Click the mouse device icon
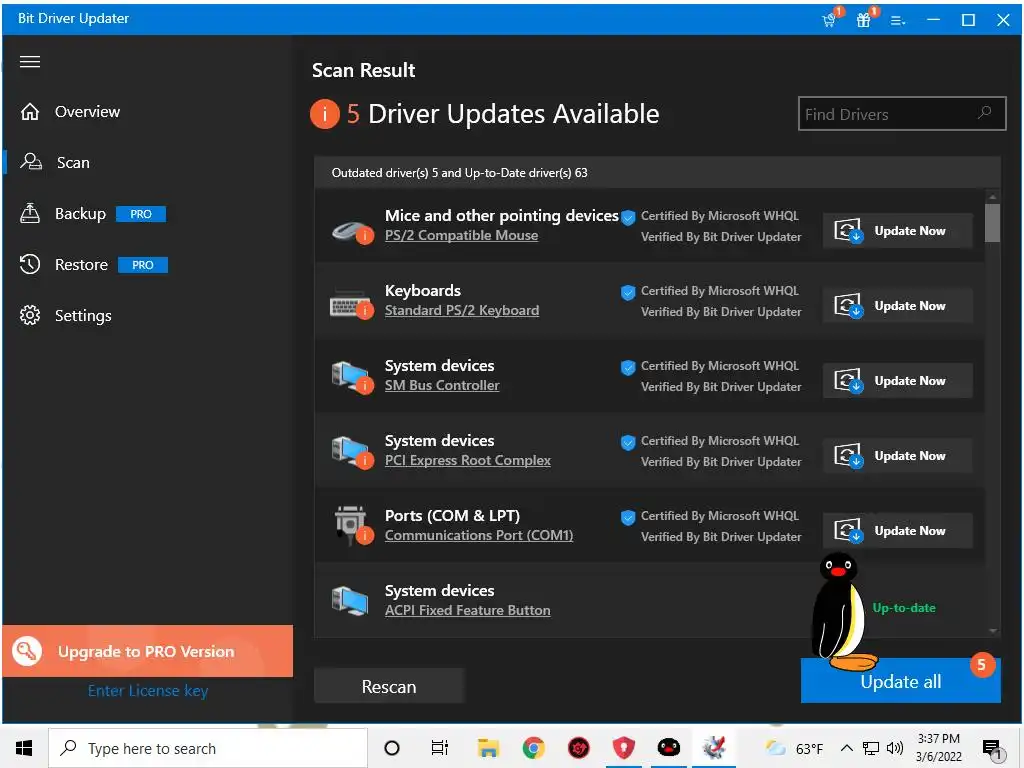The image size is (1024, 768). click(x=352, y=231)
